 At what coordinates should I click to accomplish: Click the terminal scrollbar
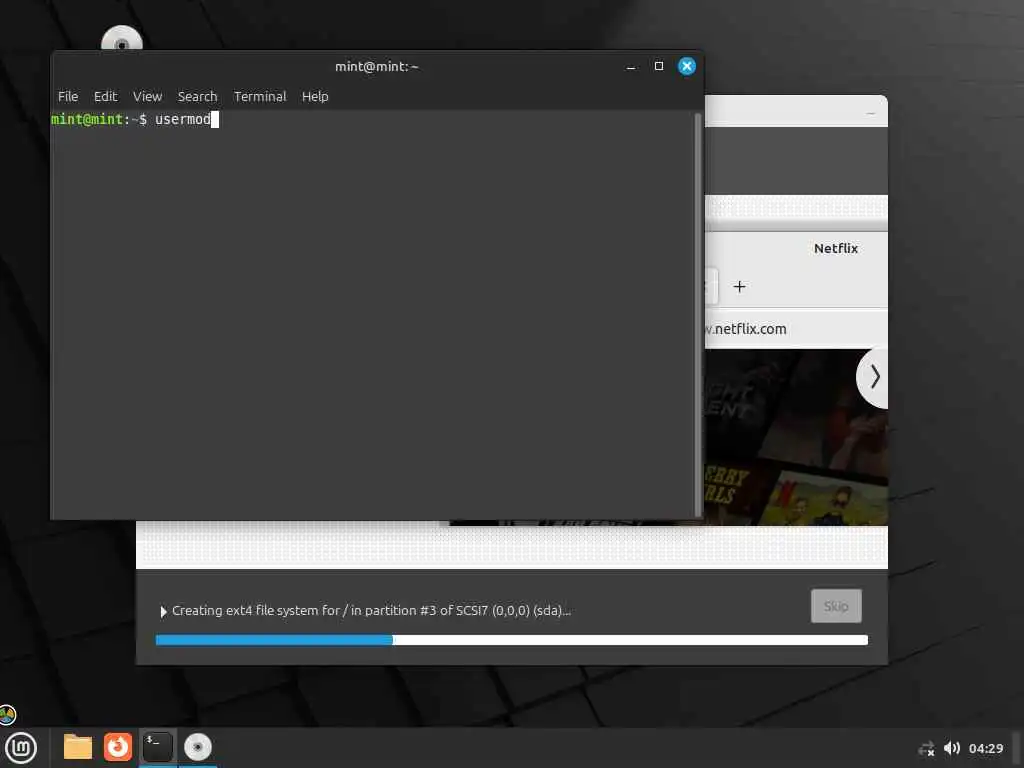(x=698, y=315)
